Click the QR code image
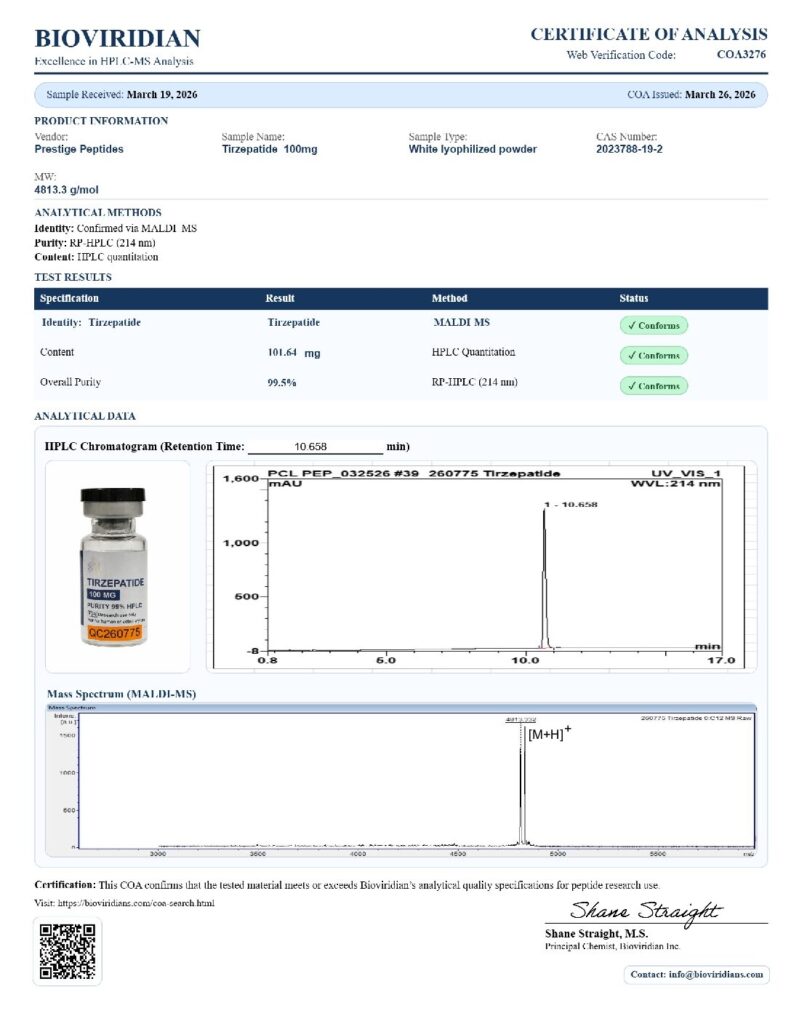Image resolution: width=791 pixels, height=1024 pixels. pyautogui.click(x=67, y=951)
